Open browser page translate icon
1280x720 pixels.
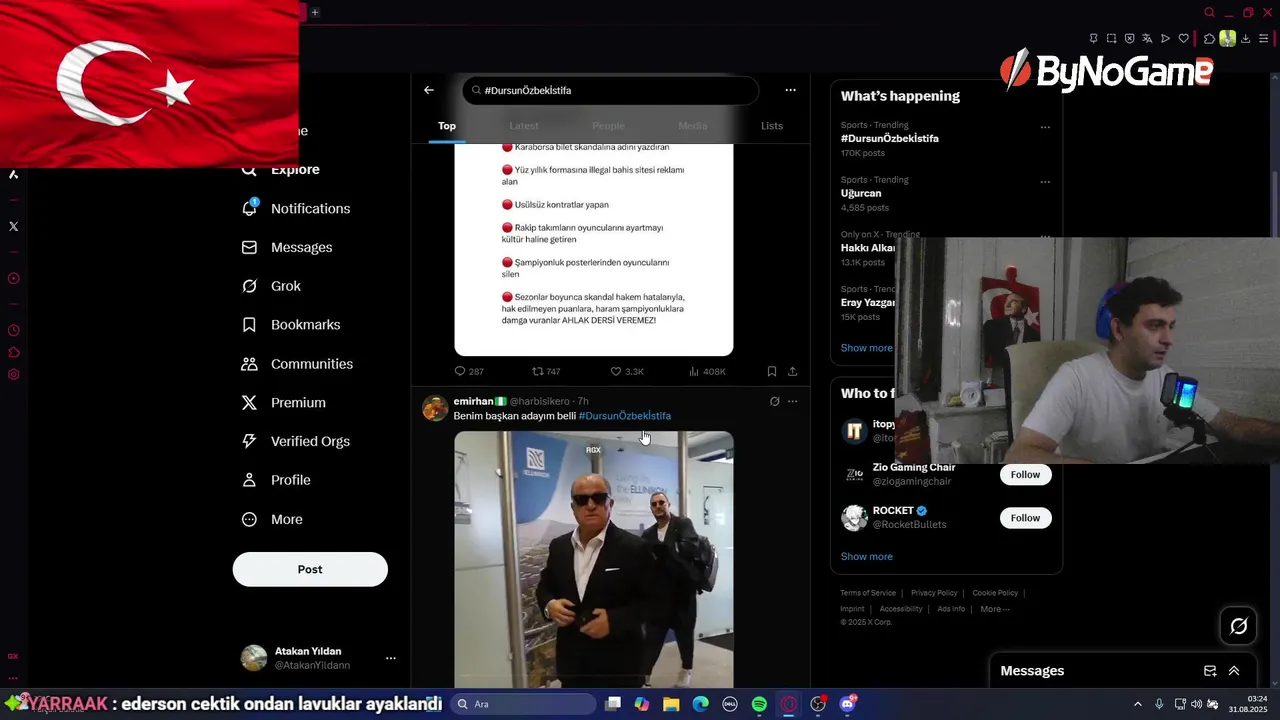pos(1147,39)
